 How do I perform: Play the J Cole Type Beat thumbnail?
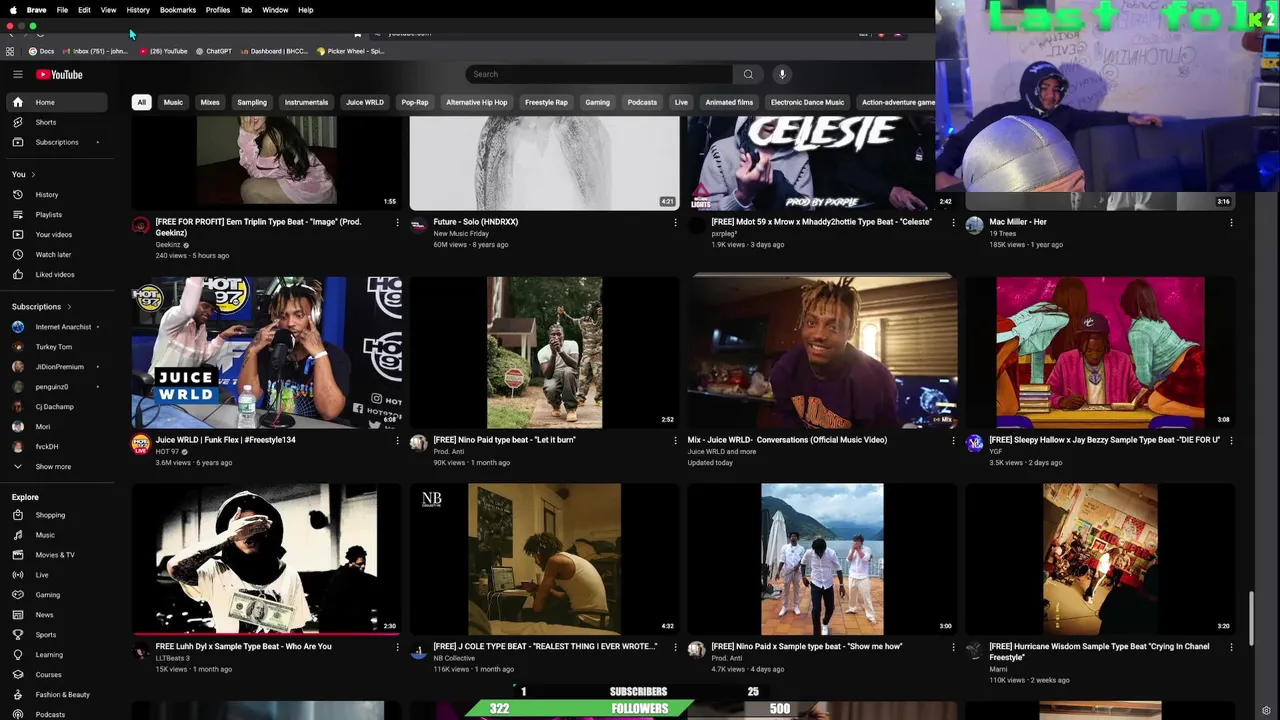point(544,559)
